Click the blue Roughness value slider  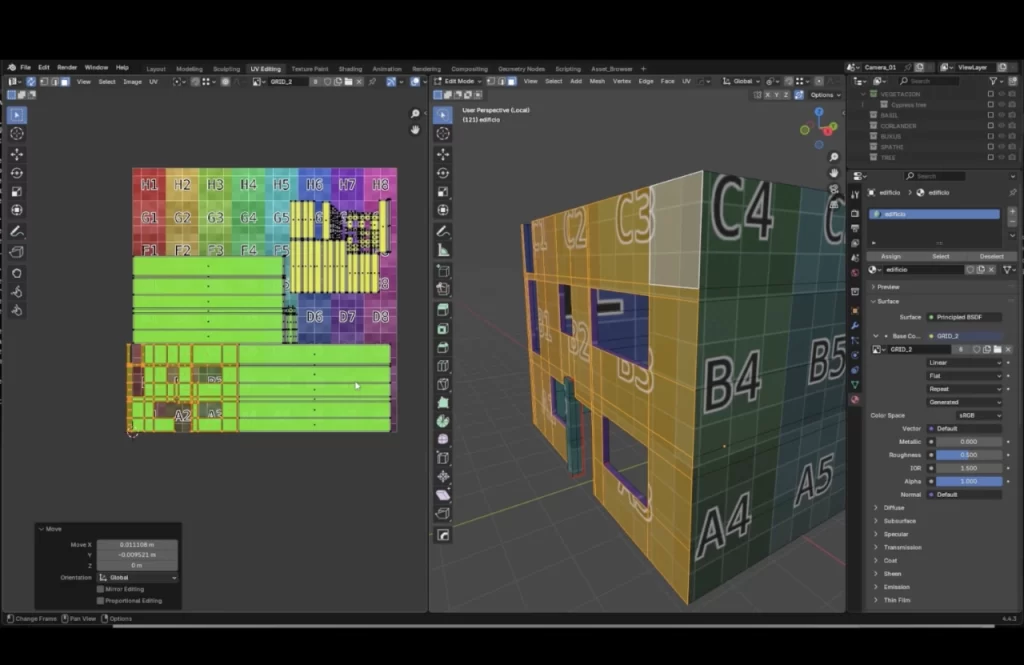click(966, 455)
